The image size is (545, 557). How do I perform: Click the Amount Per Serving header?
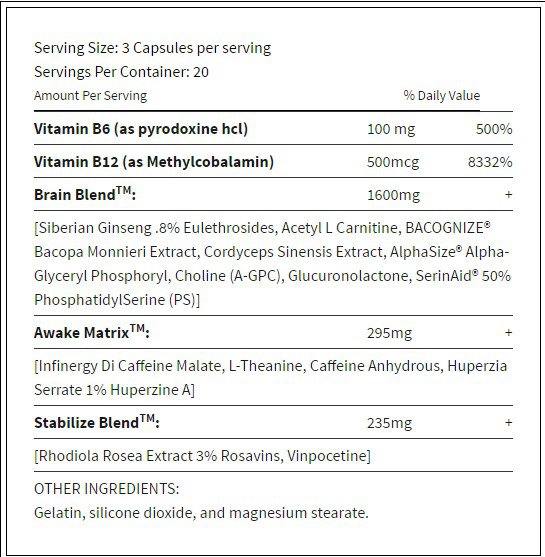coord(91,96)
